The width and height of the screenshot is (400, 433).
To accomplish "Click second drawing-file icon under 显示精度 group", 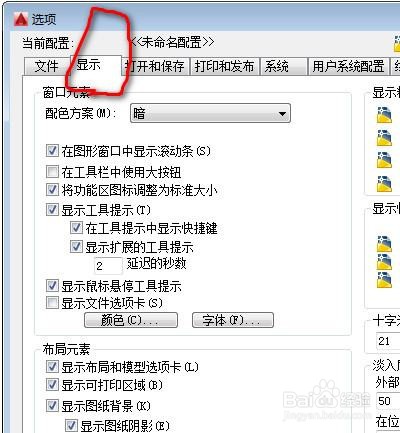I will [384, 138].
